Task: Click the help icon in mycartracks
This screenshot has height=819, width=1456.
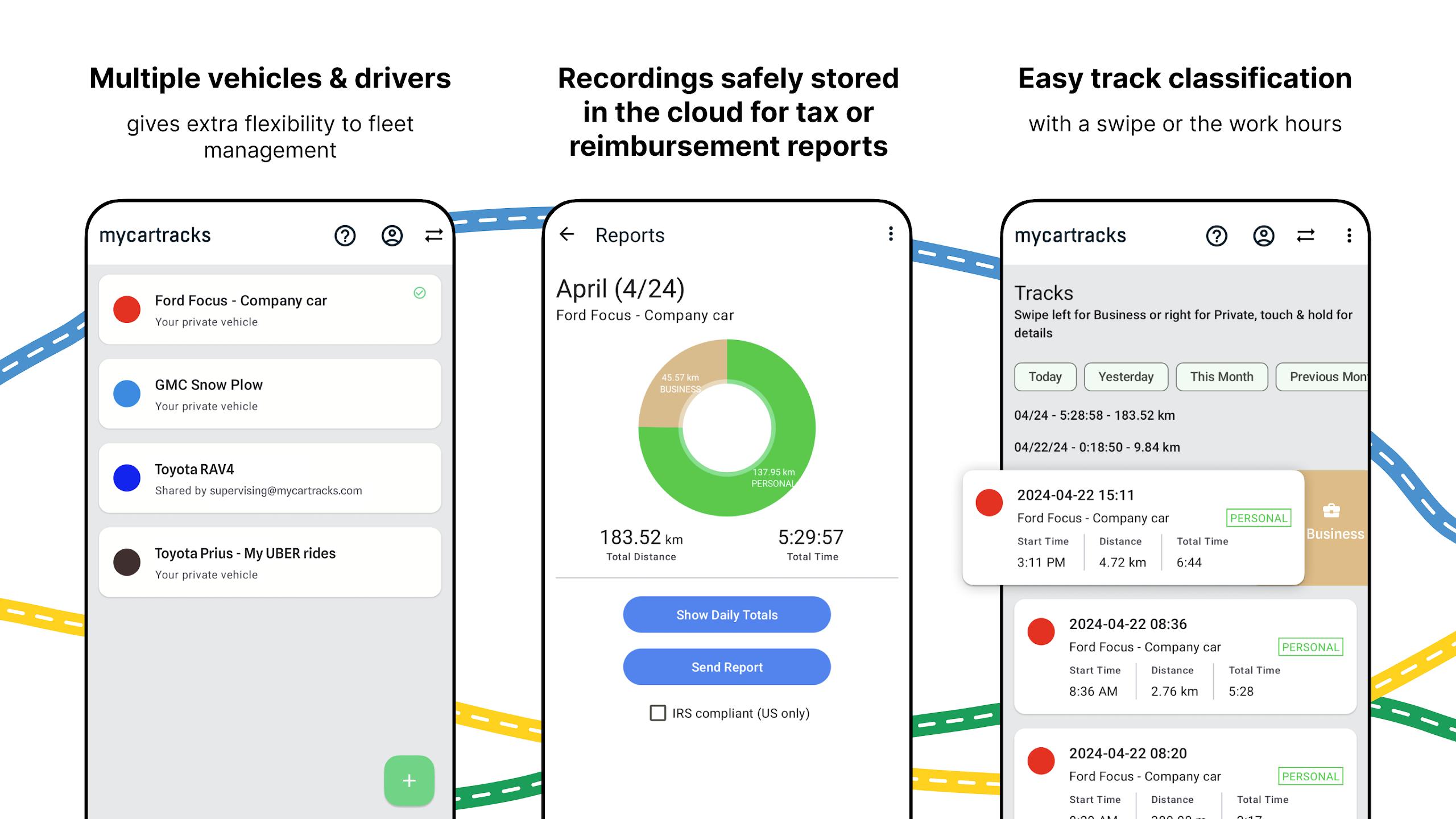Action: 343,235
